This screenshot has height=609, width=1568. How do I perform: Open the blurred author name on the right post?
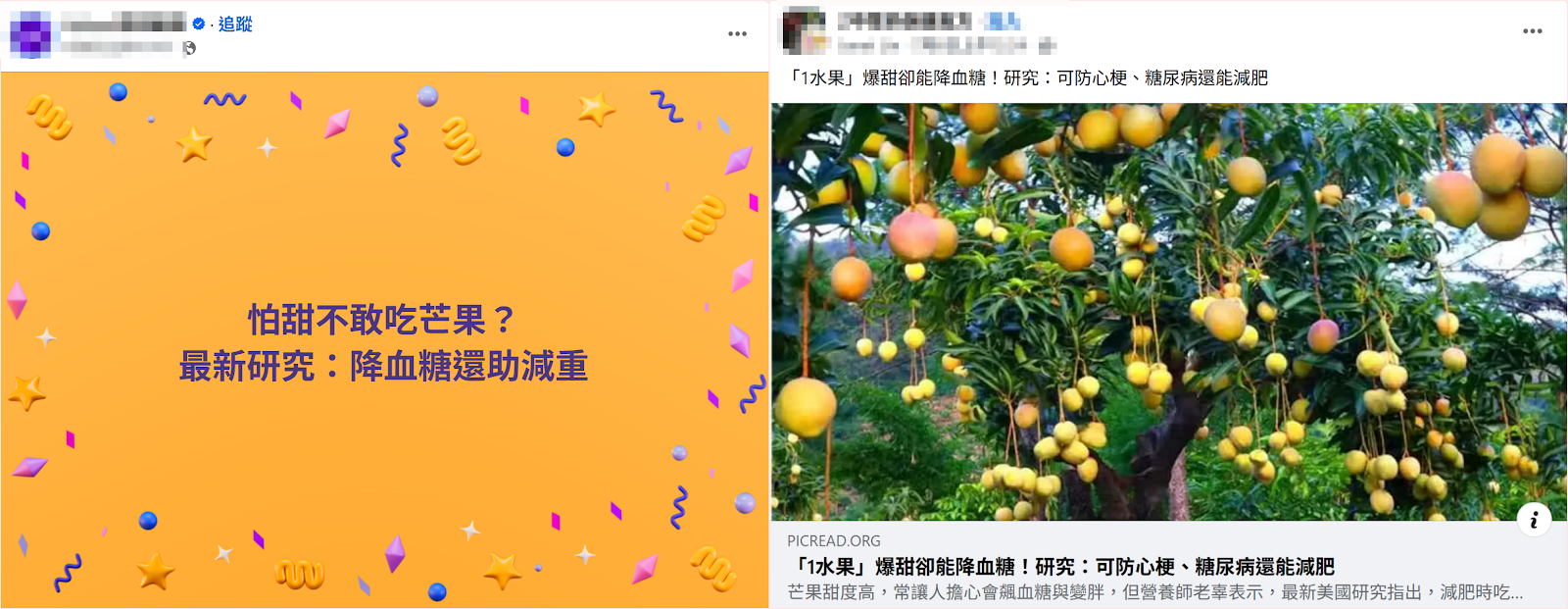906,20
